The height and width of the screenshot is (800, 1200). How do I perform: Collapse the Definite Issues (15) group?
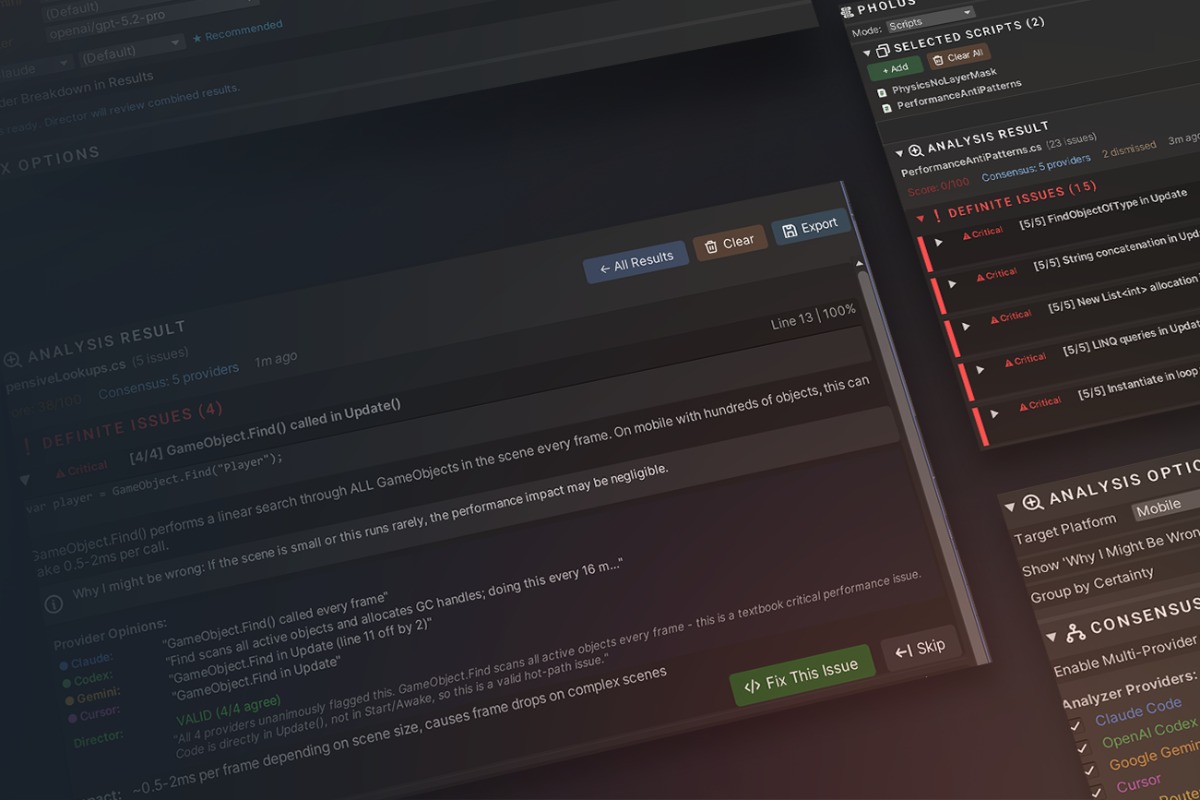(x=920, y=217)
